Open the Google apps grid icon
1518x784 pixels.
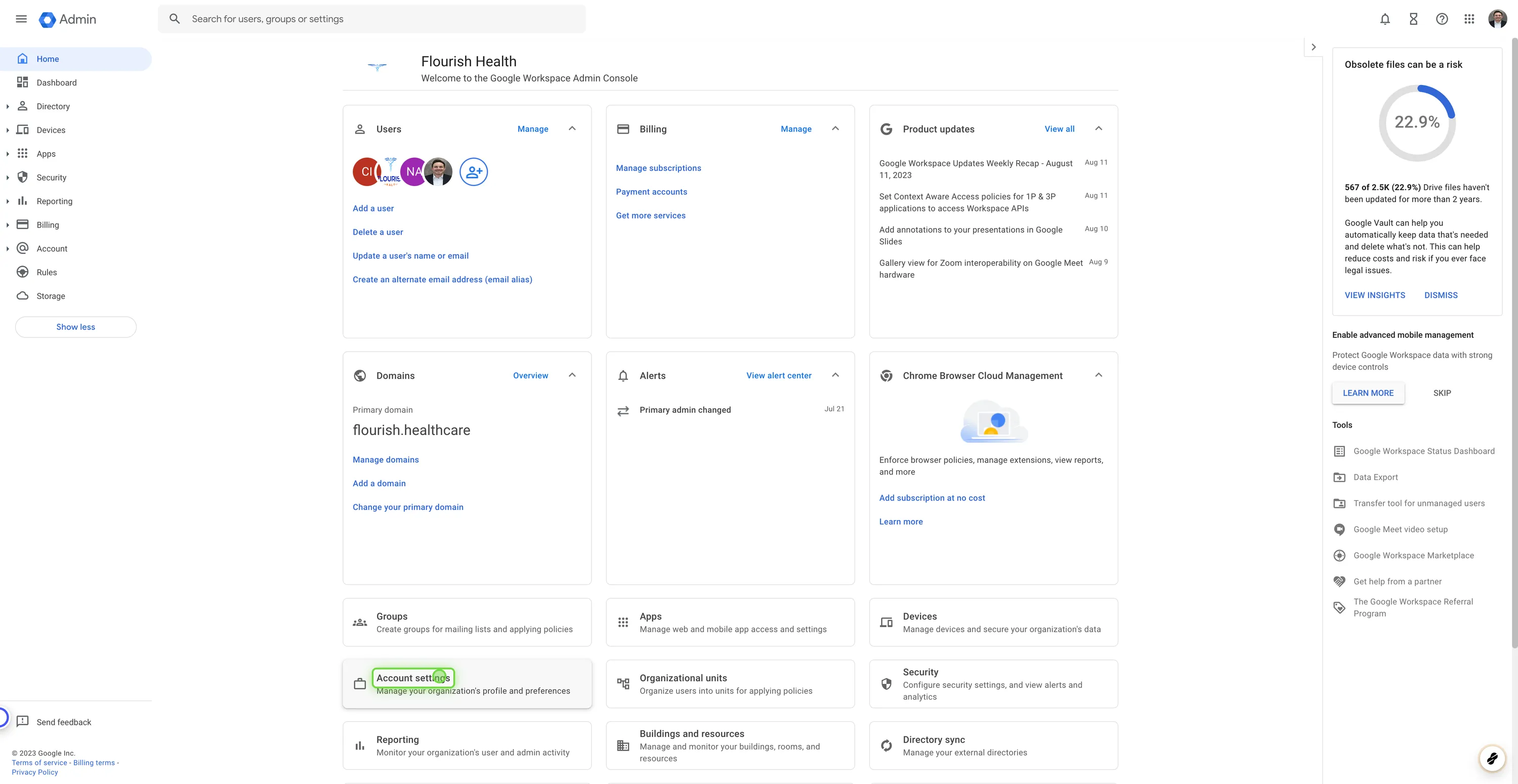(1469, 19)
